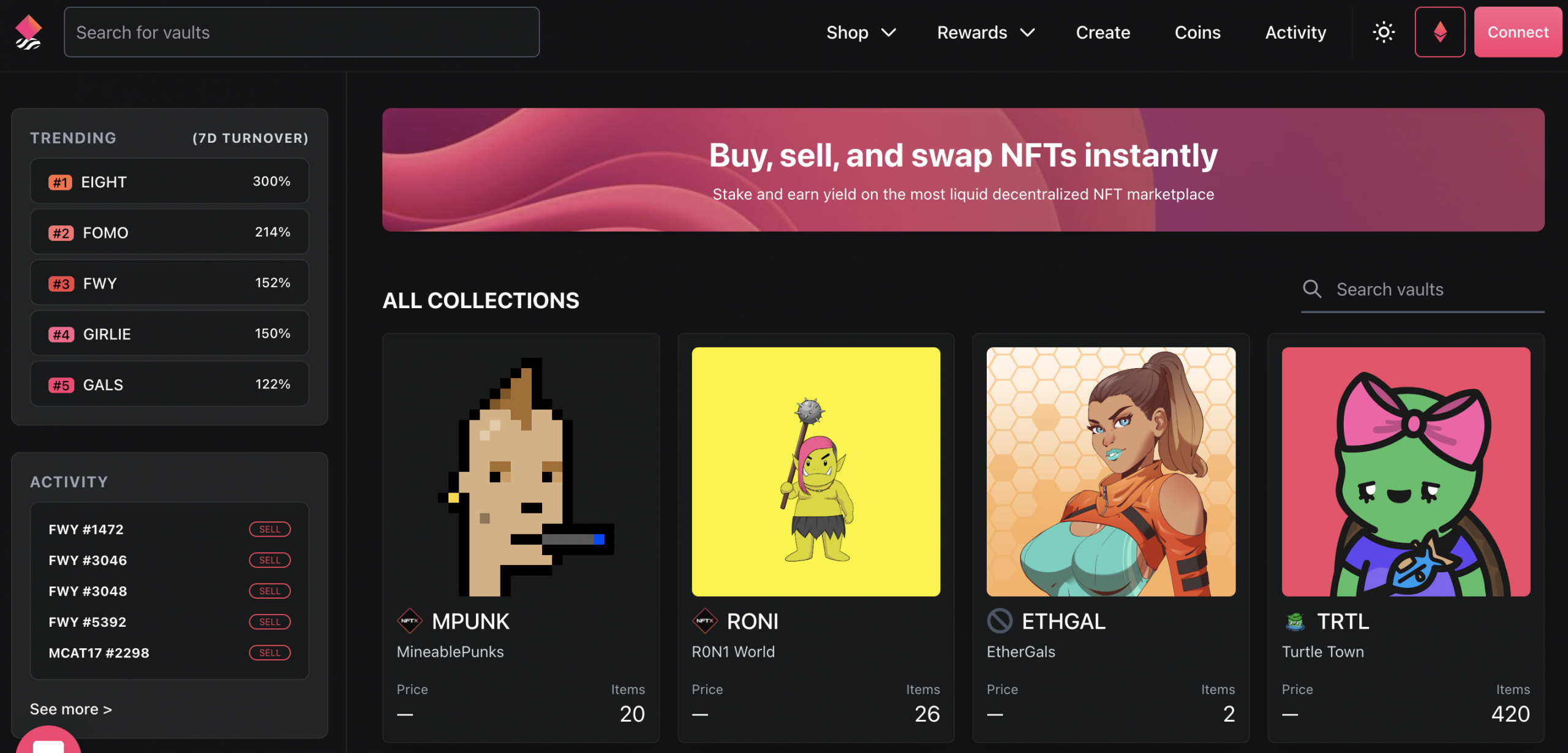The image size is (1568, 753).
Task: Open the RONI yellow goblin thumbnail
Action: pyautogui.click(x=816, y=472)
